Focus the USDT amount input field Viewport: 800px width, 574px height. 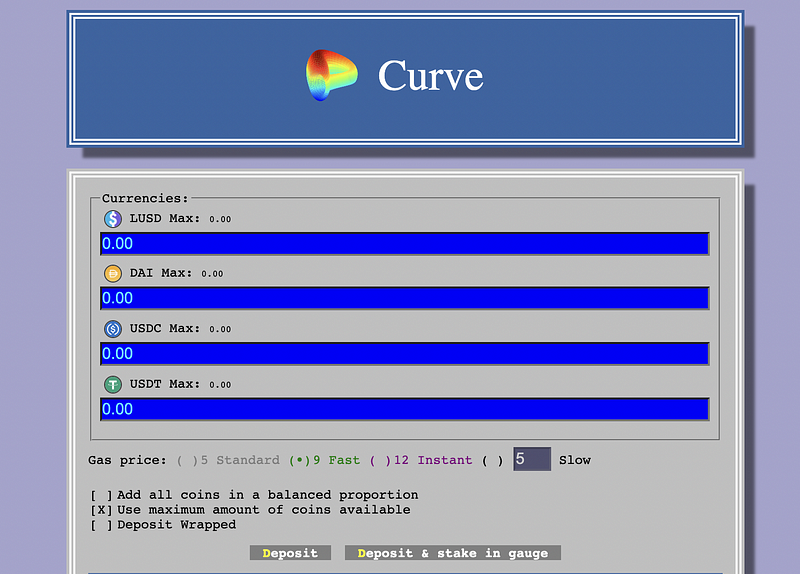405,409
